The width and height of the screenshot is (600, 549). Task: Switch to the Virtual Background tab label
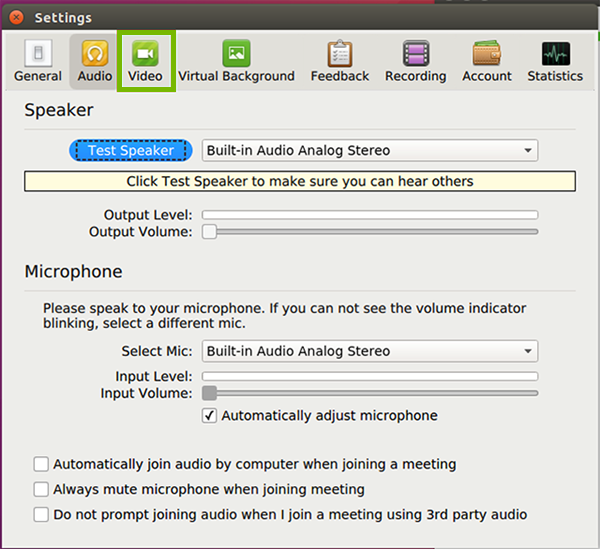(x=236, y=76)
